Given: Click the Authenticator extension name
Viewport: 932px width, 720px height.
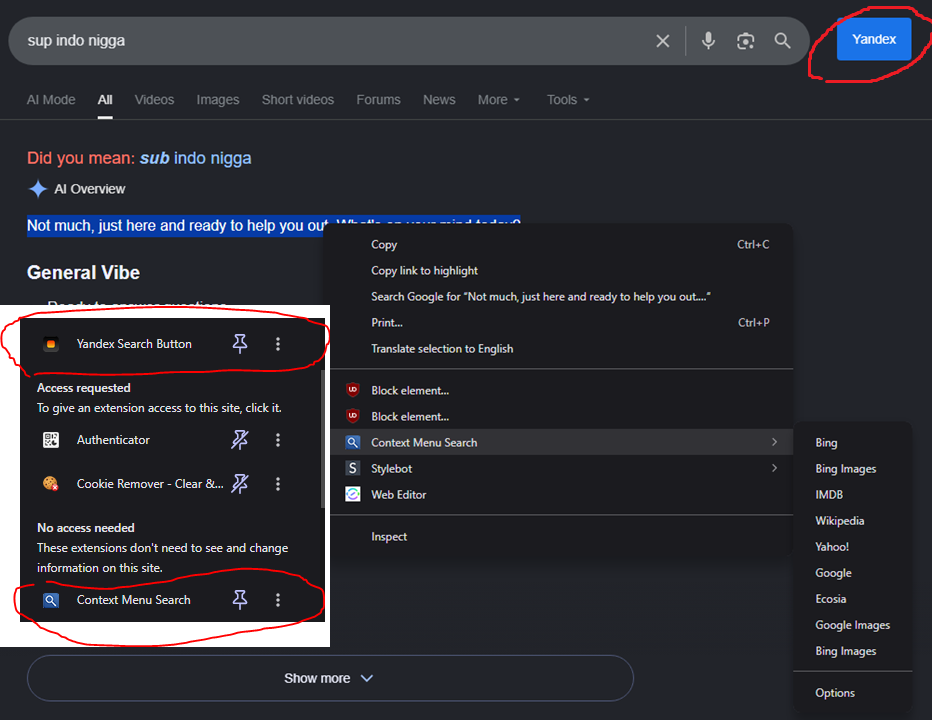Looking at the screenshot, I should [113, 440].
